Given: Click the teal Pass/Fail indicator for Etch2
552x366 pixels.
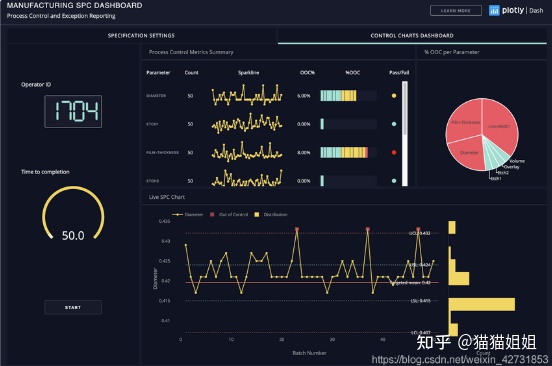Looking at the screenshot, I should pyautogui.click(x=394, y=181).
